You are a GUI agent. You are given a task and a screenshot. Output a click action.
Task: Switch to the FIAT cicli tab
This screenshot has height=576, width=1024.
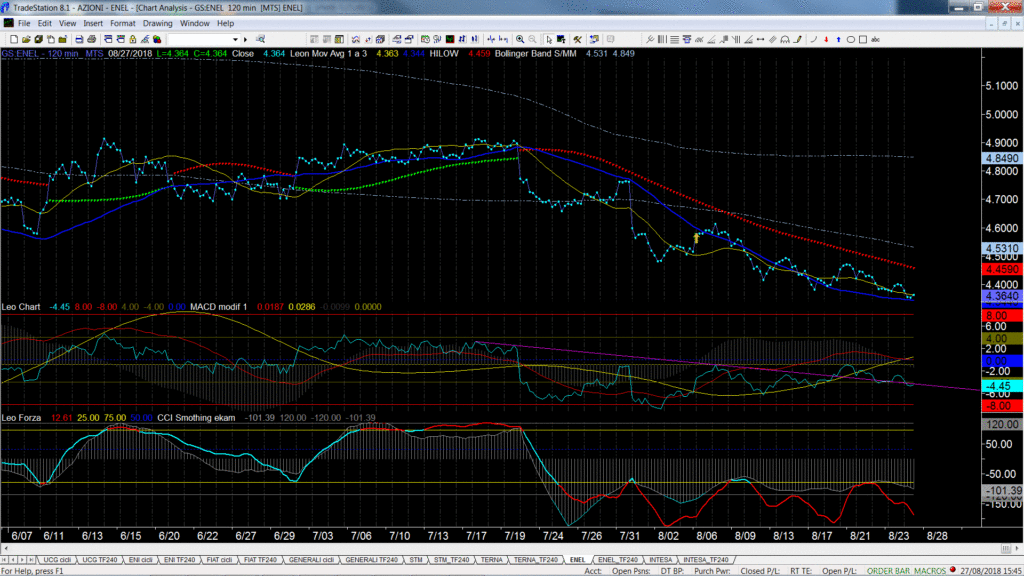pyautogui.click(x=219, y=560)
